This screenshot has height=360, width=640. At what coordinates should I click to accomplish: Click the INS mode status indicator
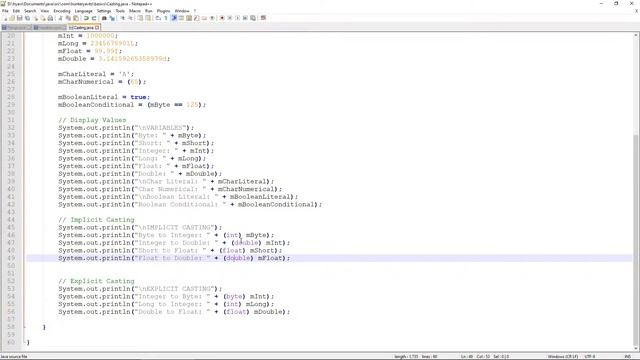point(627,357)
